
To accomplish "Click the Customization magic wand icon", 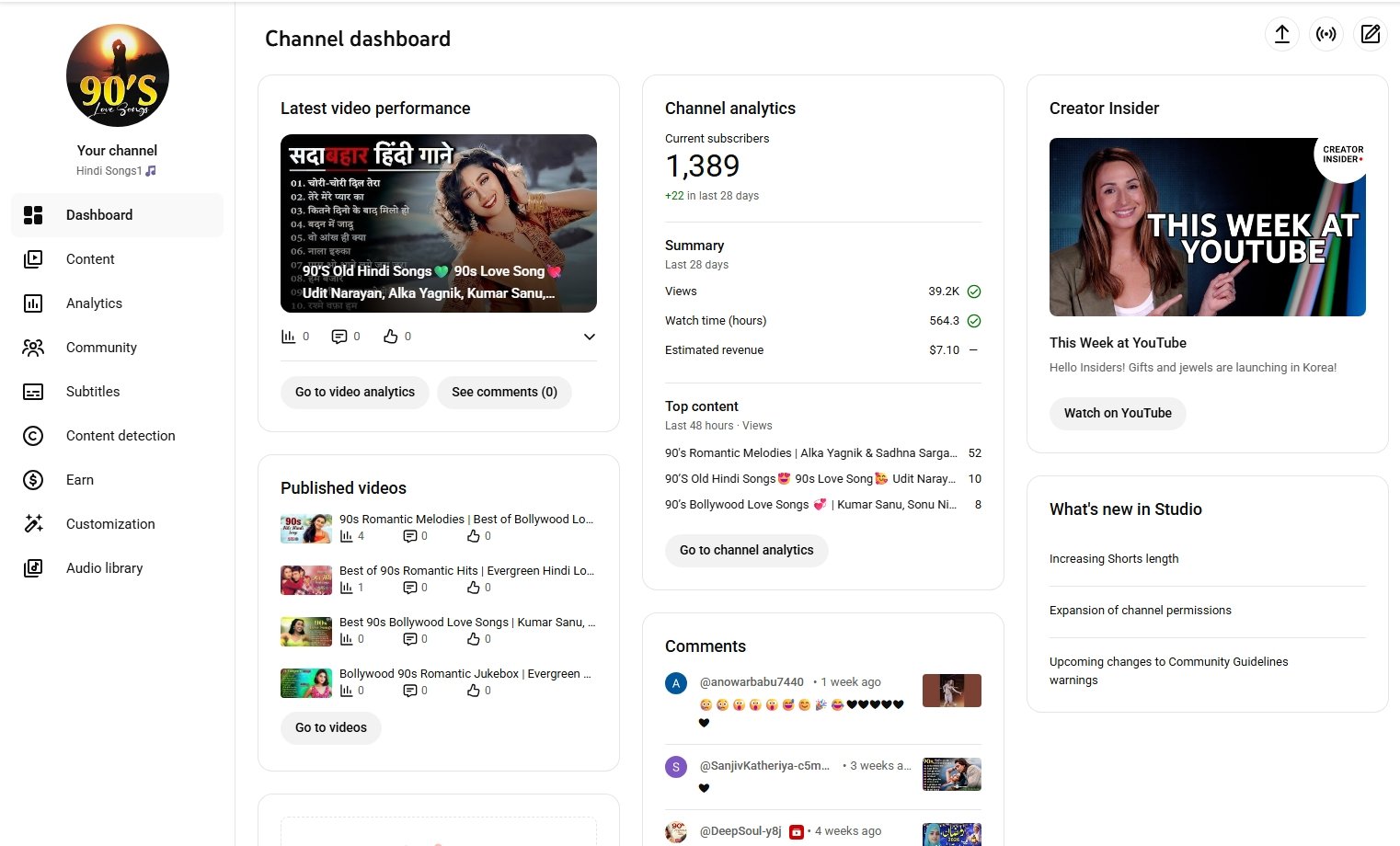I will pyautogui.click(x=33, y=524).
